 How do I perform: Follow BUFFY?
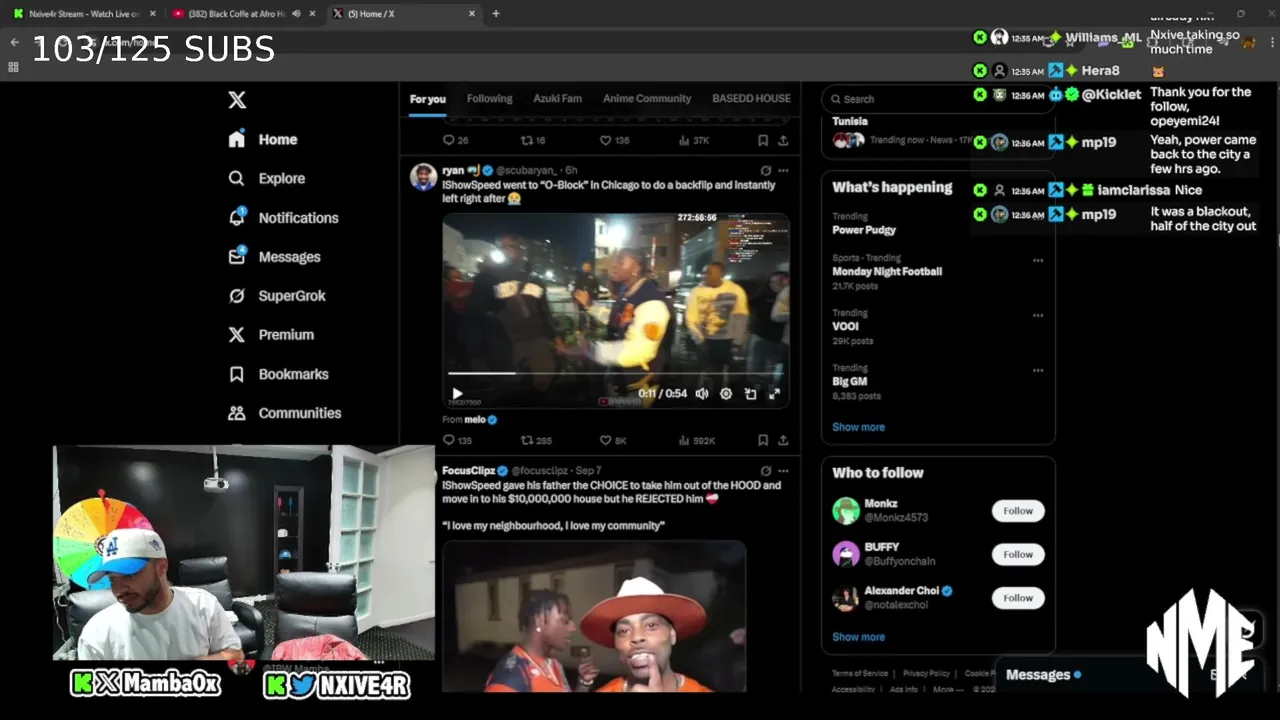coord(1018,554)
